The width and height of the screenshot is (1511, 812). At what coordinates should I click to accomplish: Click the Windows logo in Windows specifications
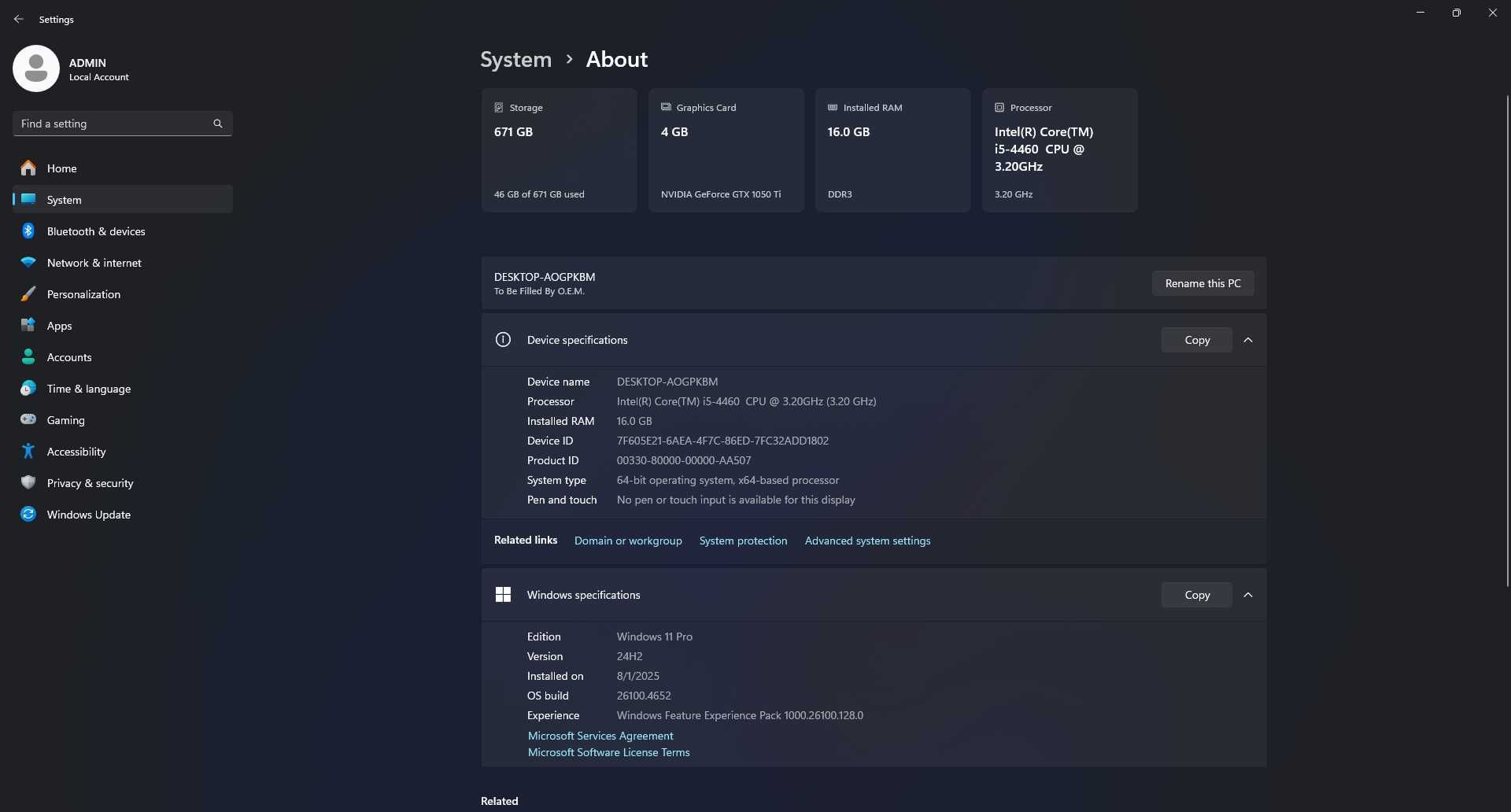503,595
